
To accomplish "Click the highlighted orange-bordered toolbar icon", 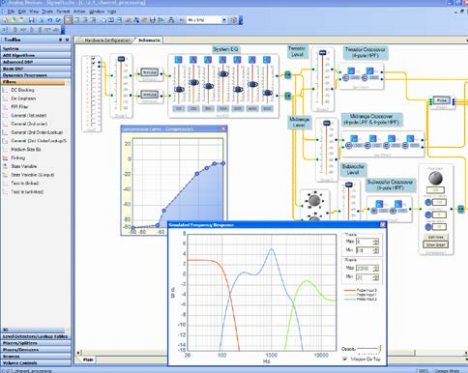I will (68, 20).
